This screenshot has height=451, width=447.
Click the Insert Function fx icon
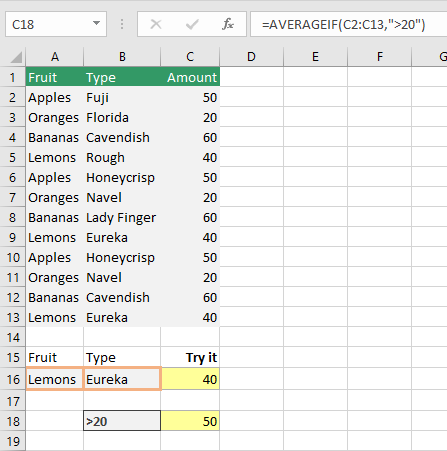tap(228, 24)
